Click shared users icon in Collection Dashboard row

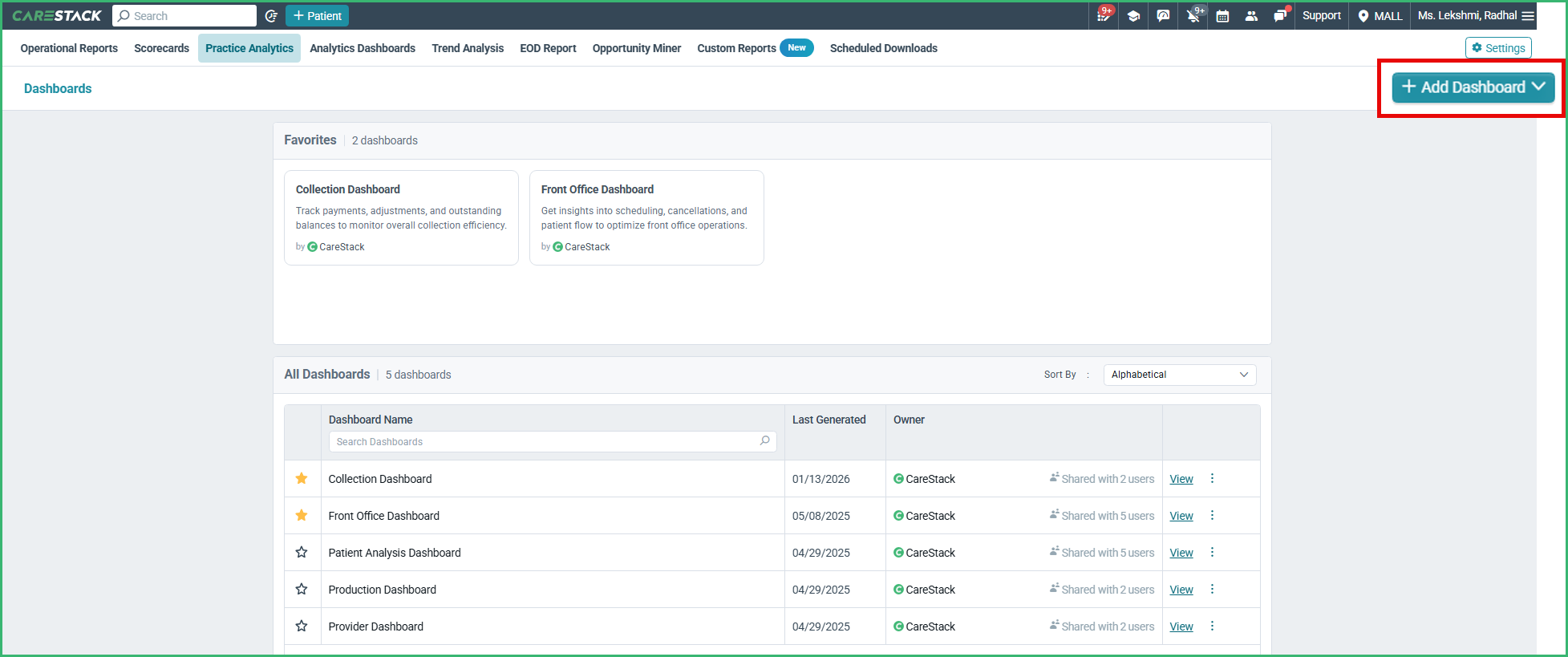click(x=1054, y=478)
